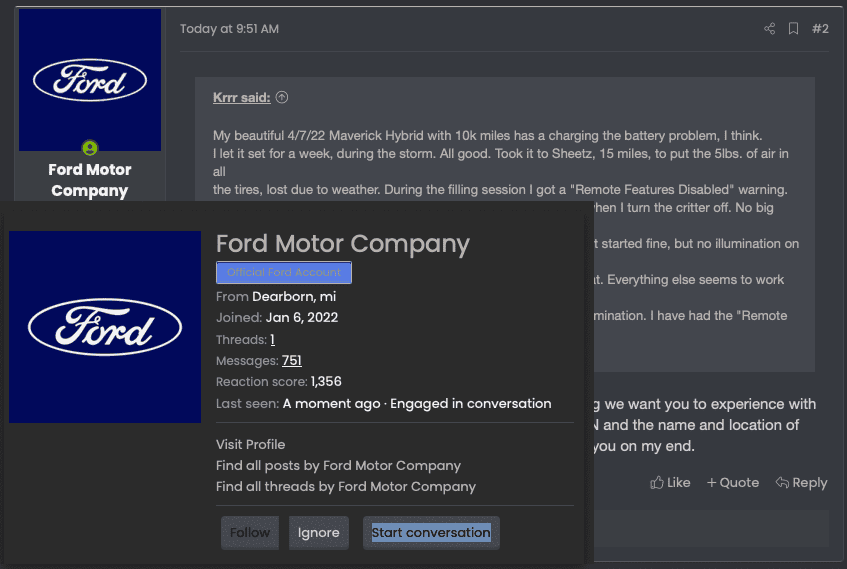Image resolution: width=847 pixels, height=569 pixels.
Task: Click the Official Ford Account badge
Action: pos(284,272)
